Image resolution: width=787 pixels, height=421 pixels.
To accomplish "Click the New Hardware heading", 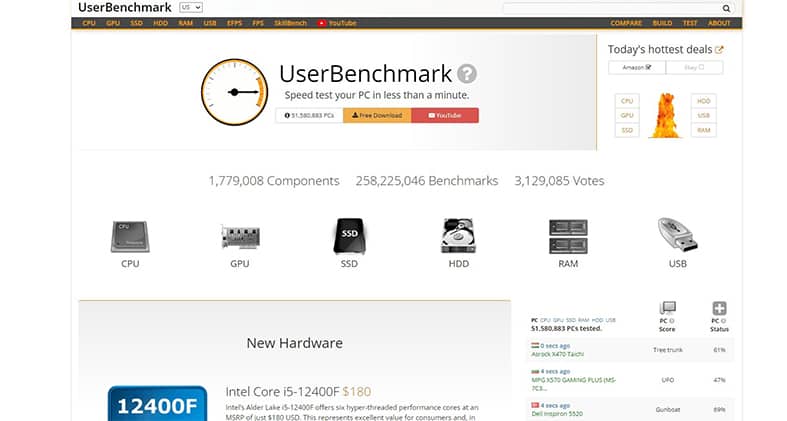I will click(295, 343).
